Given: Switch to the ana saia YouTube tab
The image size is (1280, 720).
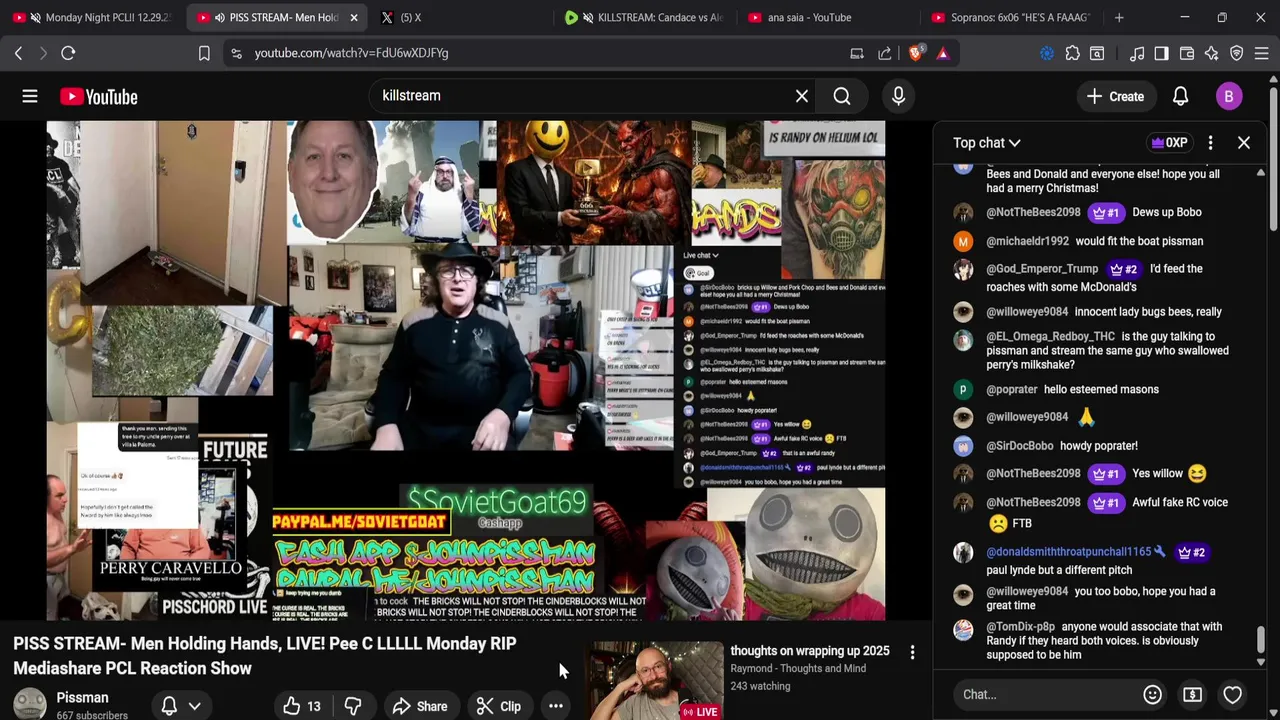Looking at the screenshot, I should (828, 17).
